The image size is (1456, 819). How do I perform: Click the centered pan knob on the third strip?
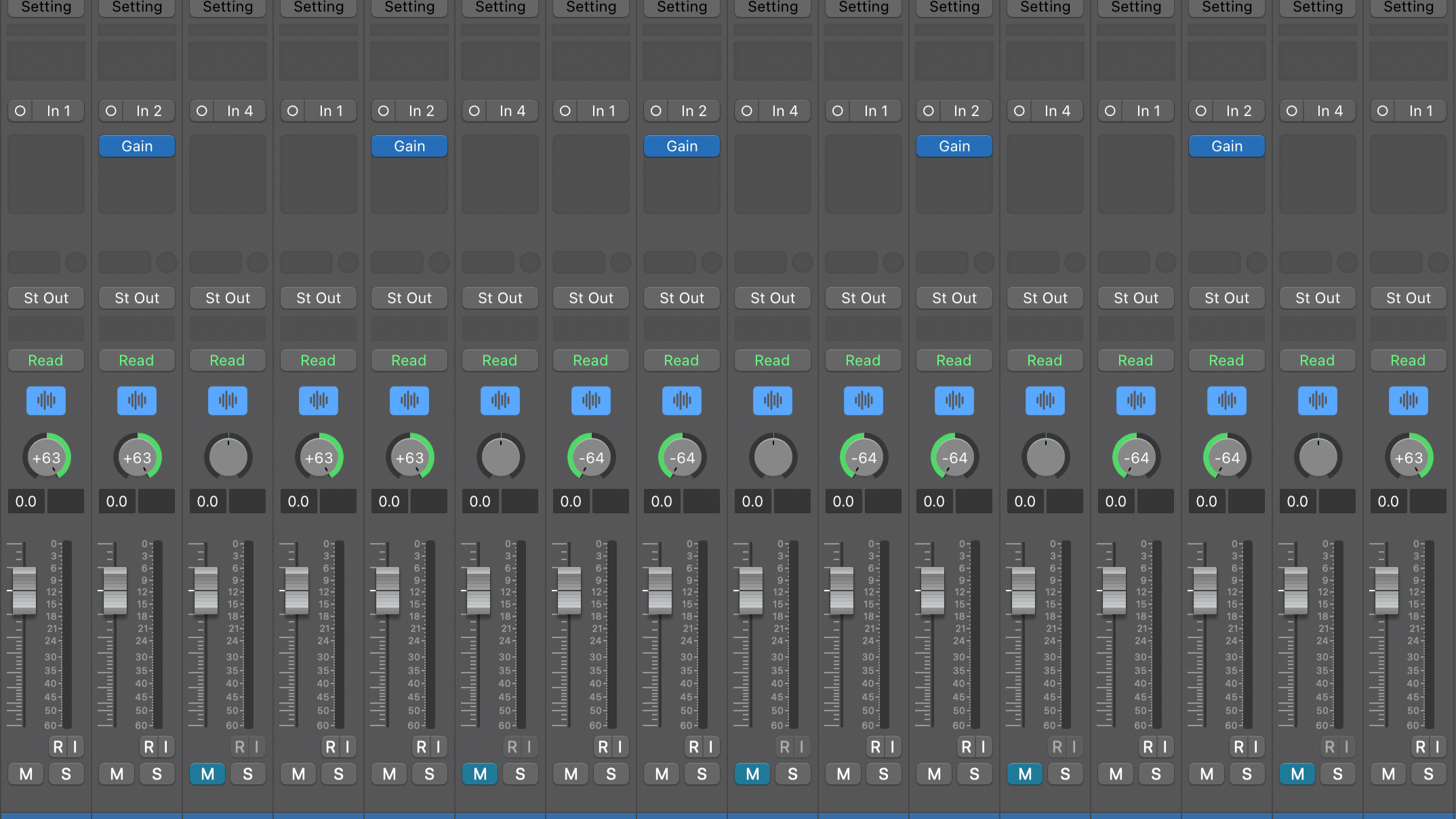pyautogui.click(x=228, y=458)
